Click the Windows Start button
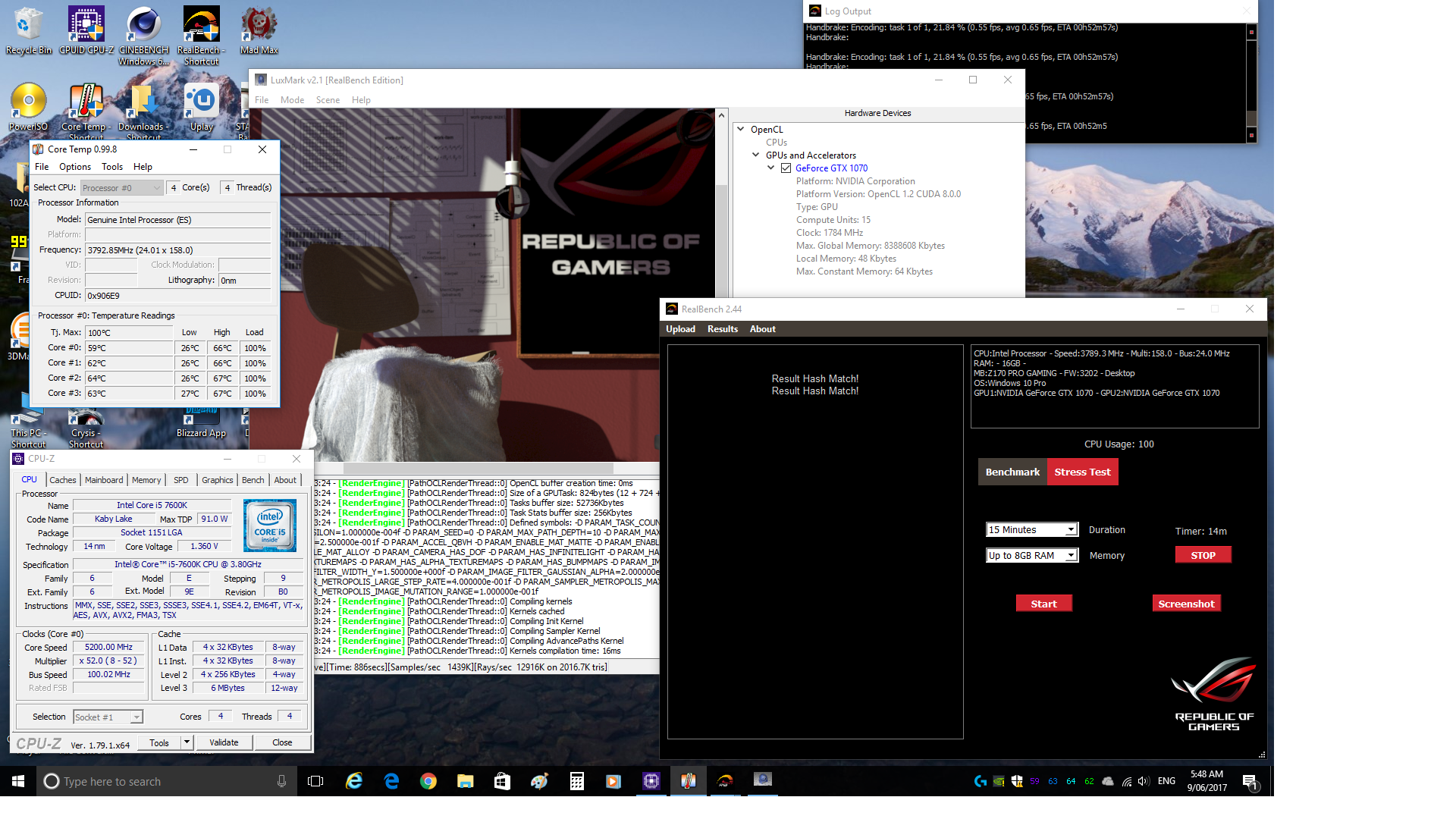 tap(18, 781)
